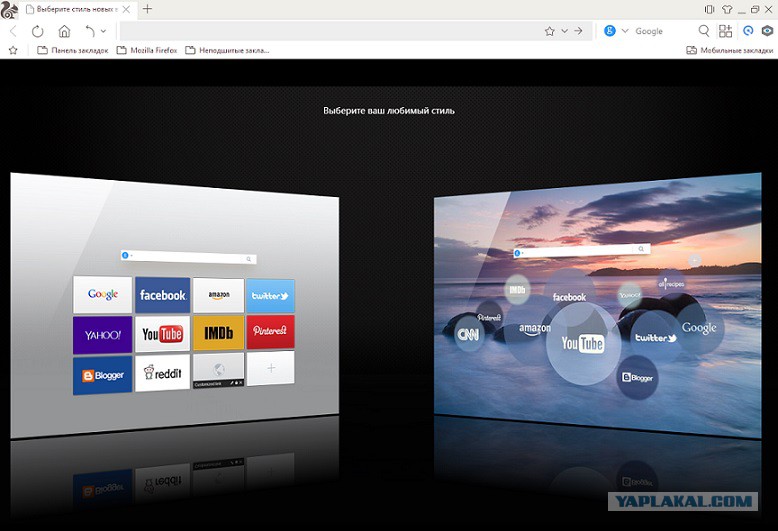Screen dimensions: 778x531
Task: Click the Blogger tile in the tile preview
Action: point(103,375)
